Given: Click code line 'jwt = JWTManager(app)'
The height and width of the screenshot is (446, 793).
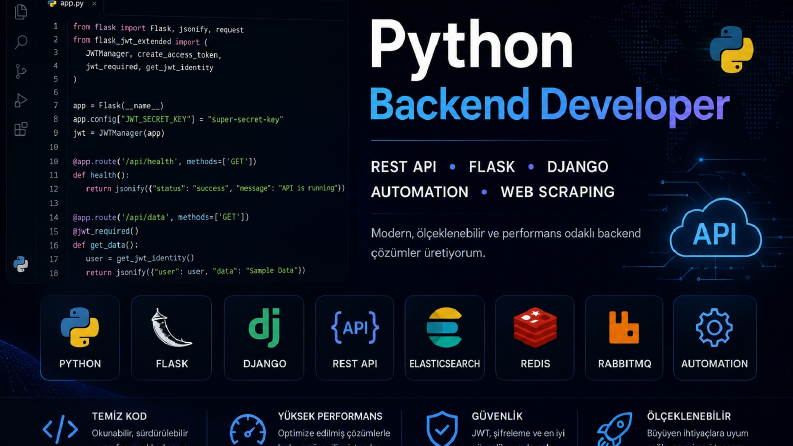Looking at the screenshot, I should pos(119,133).
